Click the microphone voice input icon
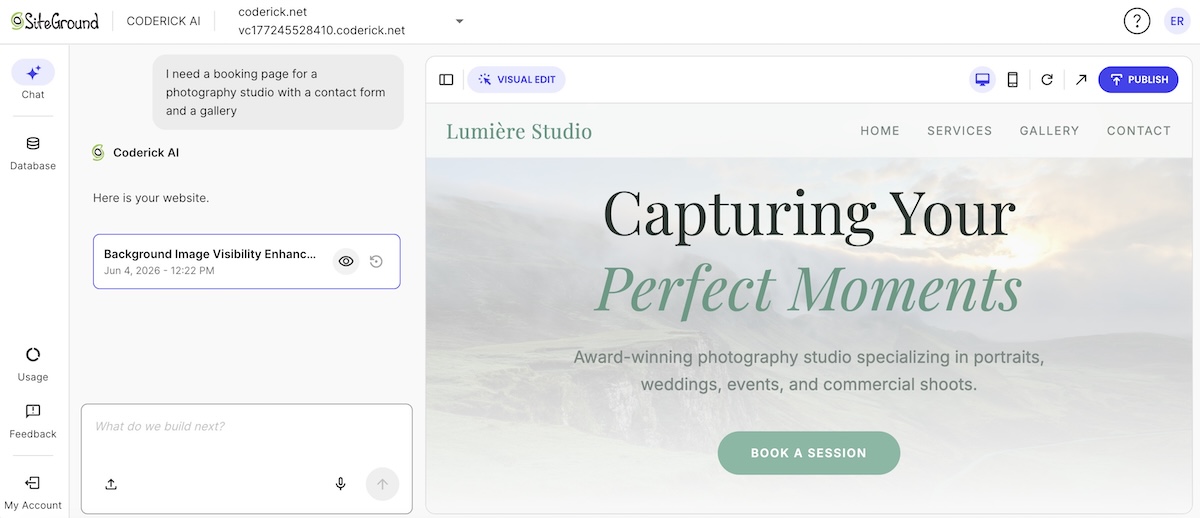This screenshot has width=1200, height=518. (341, 484)
